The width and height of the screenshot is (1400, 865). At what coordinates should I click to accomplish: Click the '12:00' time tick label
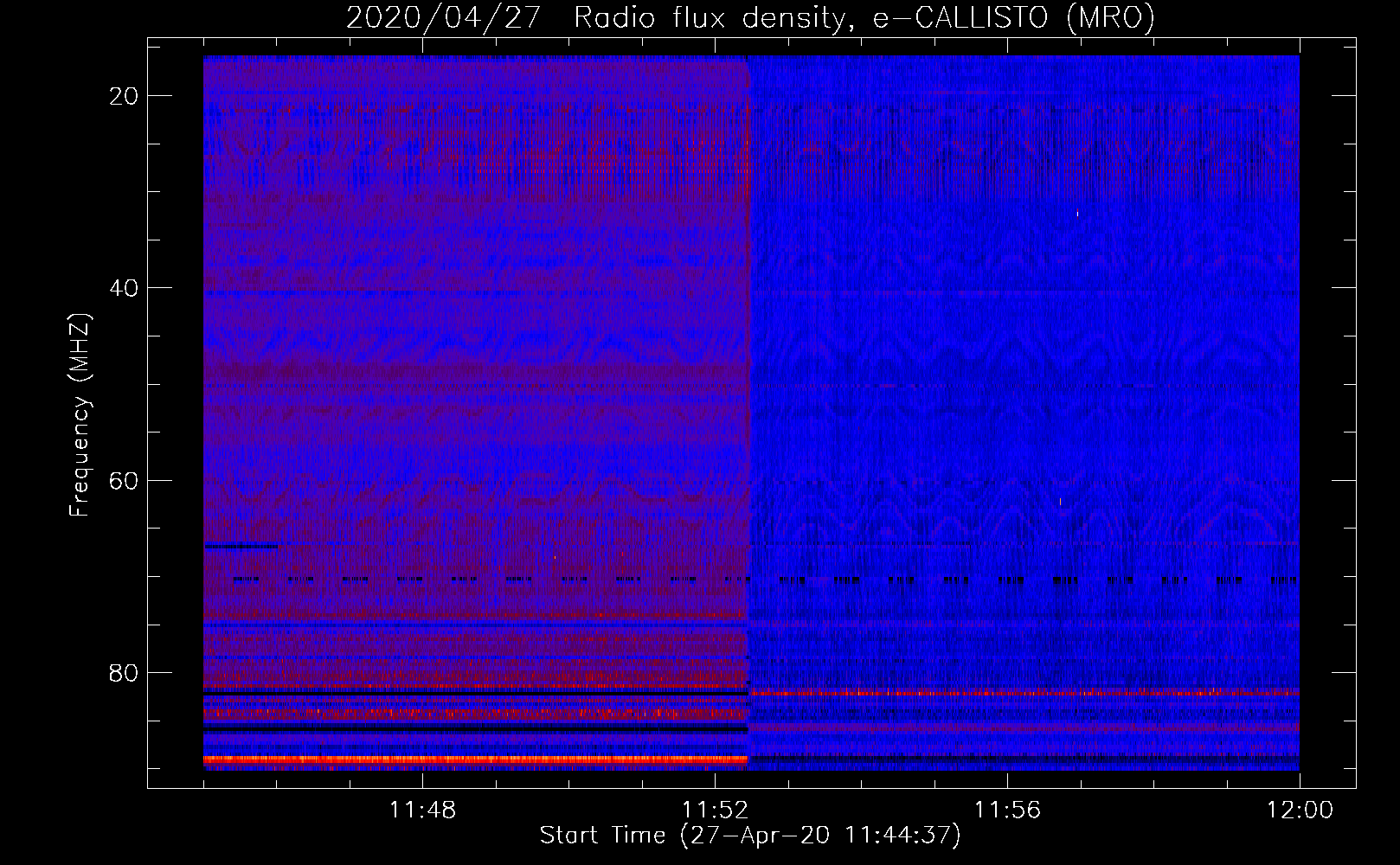tap(1300, 811)
